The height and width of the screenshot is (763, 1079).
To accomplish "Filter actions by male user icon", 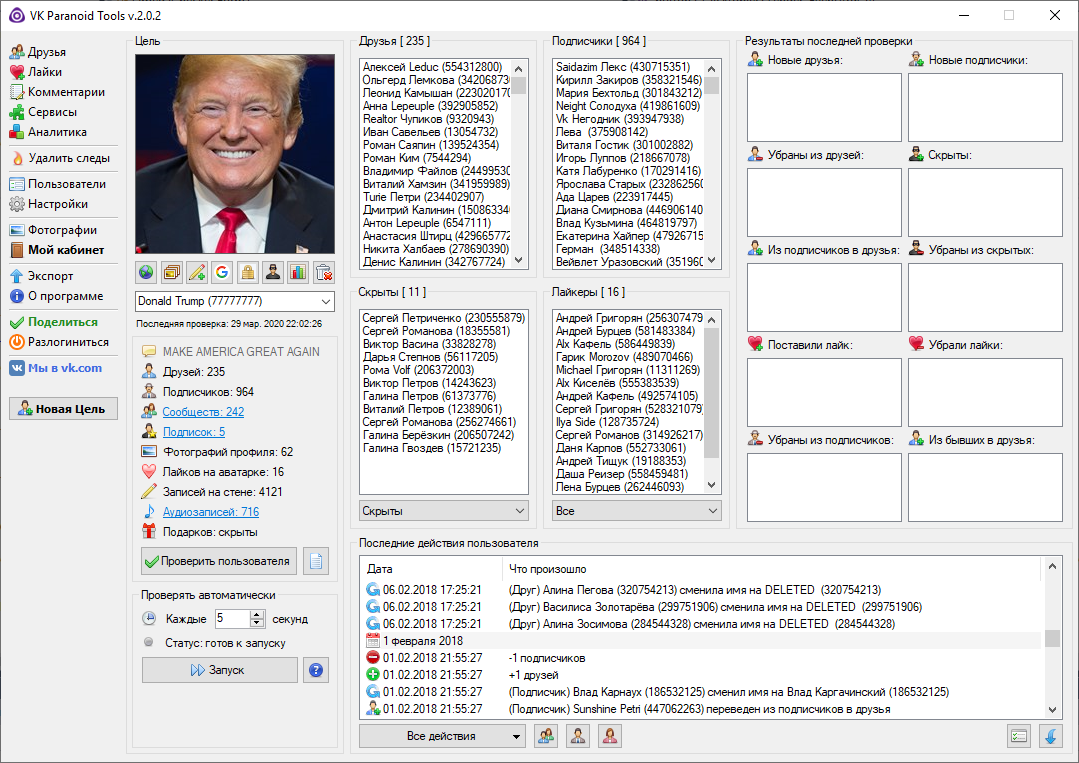I will point(578,736).
